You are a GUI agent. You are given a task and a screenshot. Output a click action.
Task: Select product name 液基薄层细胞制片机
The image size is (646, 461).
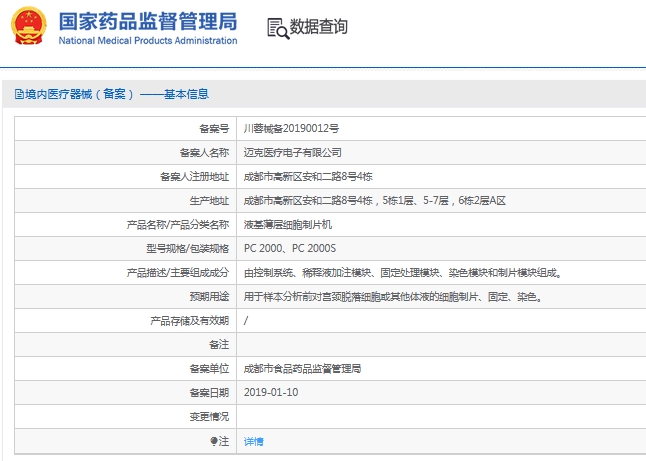tap(288, 225)
